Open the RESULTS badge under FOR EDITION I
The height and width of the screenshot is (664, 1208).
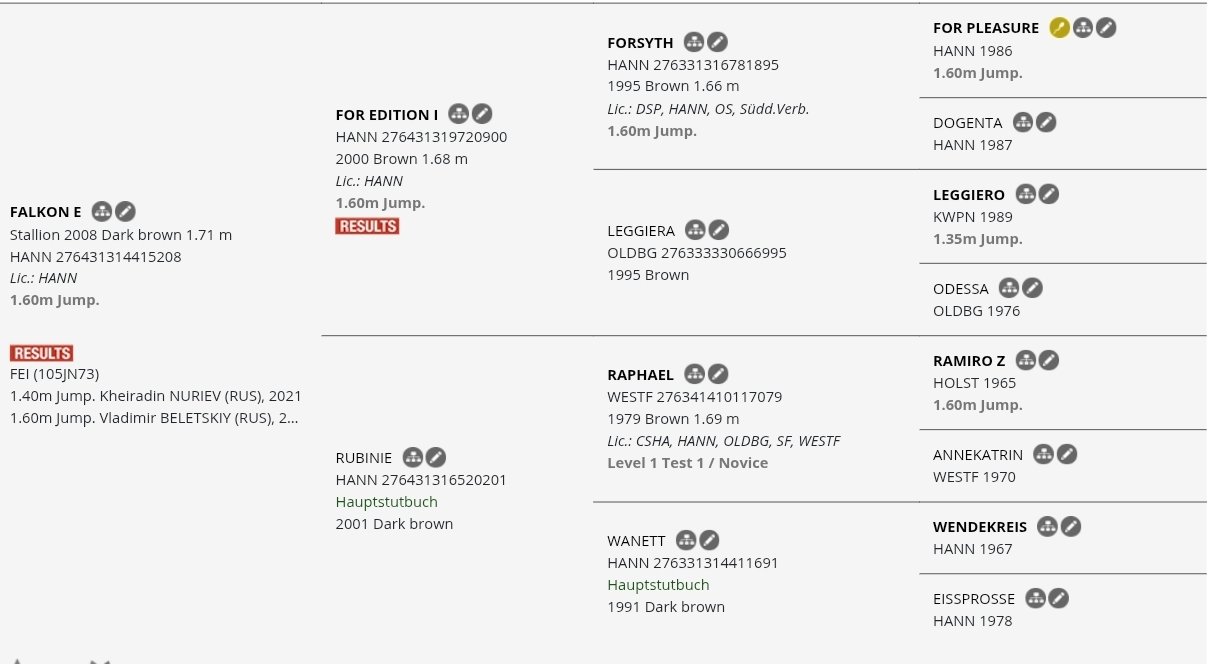point(367,227)
